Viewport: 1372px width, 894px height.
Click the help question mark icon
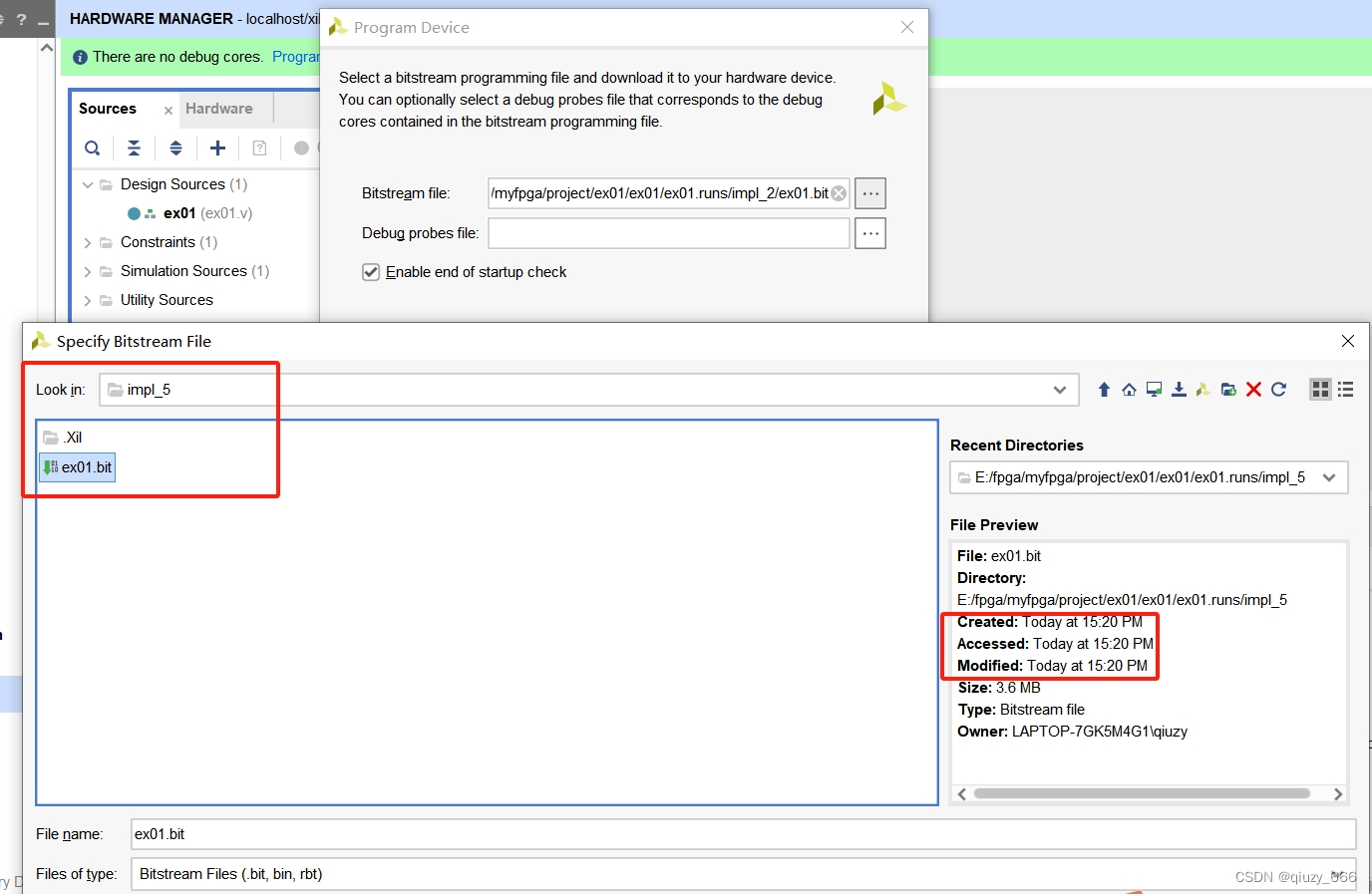(x=21, y=19)
